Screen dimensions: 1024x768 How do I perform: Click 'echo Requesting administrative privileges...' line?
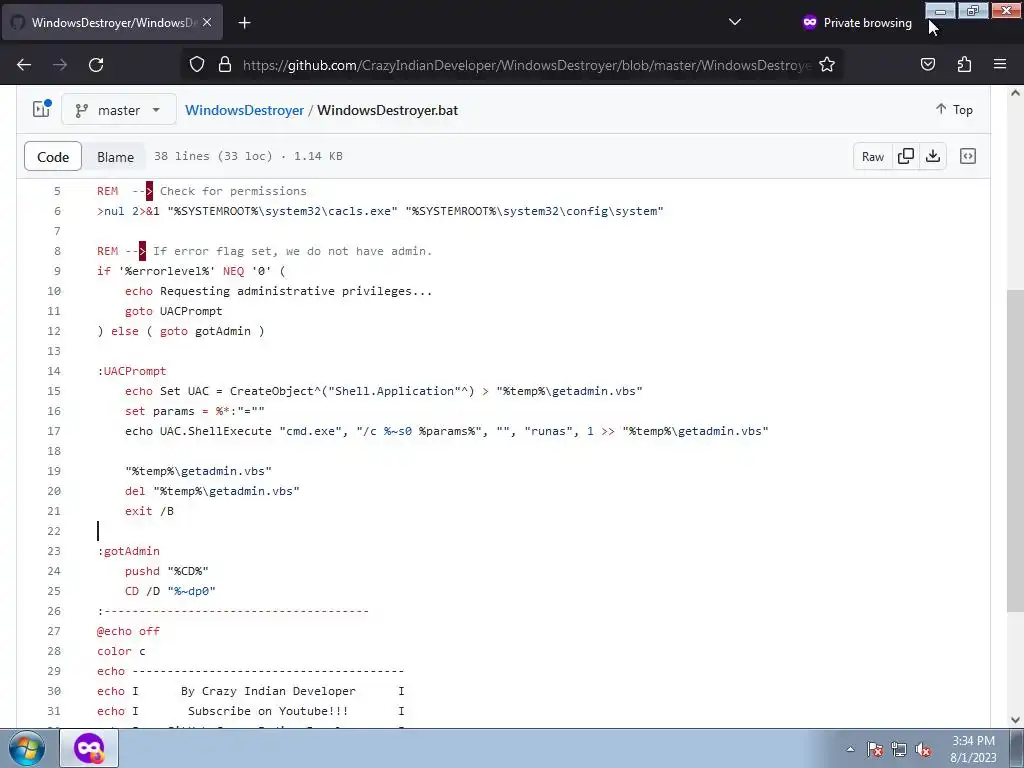coord(279,291)
